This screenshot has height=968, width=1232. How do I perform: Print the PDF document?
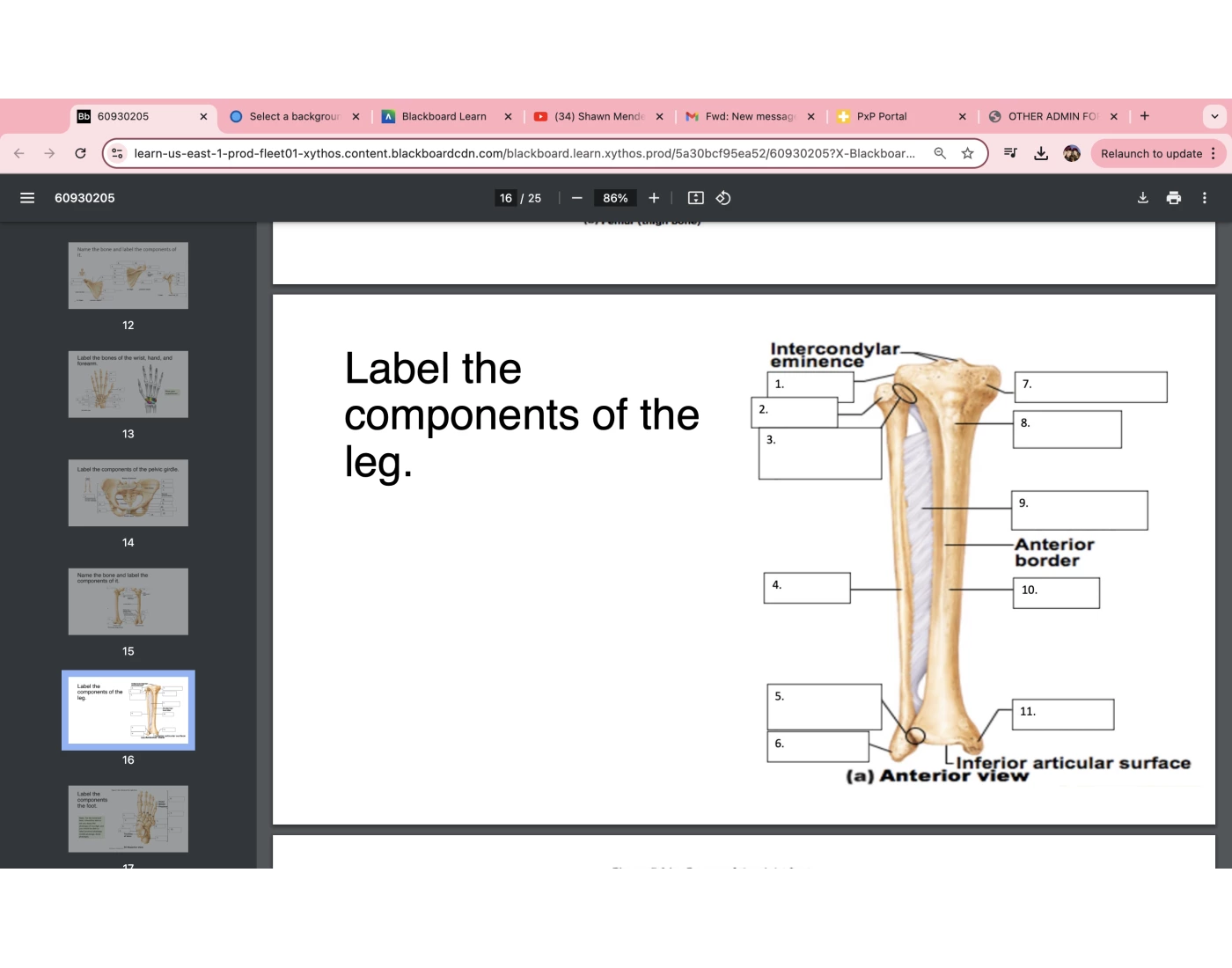(1174, 198)
